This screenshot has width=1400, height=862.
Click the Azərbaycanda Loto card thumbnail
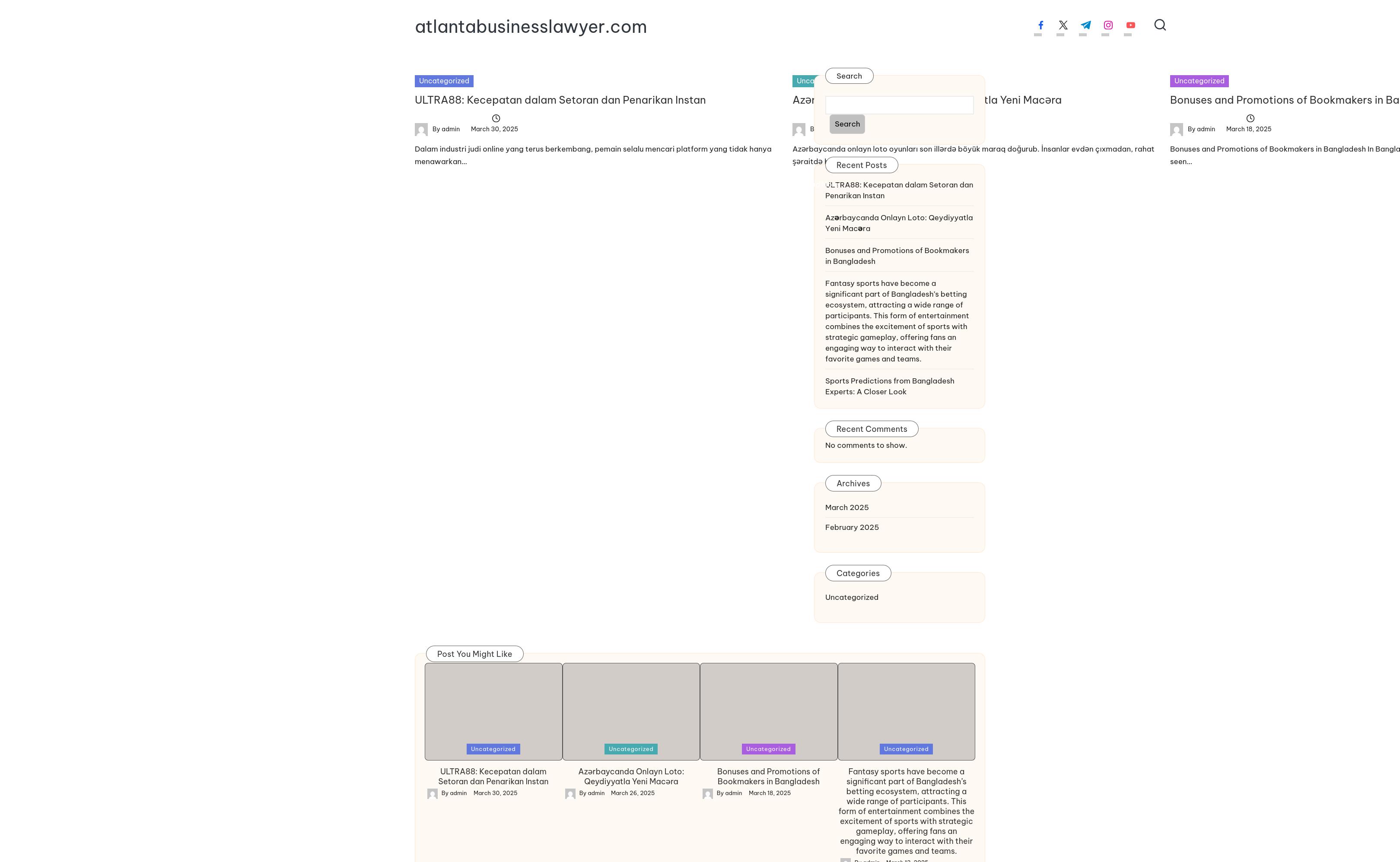click(x=631, y=711)
